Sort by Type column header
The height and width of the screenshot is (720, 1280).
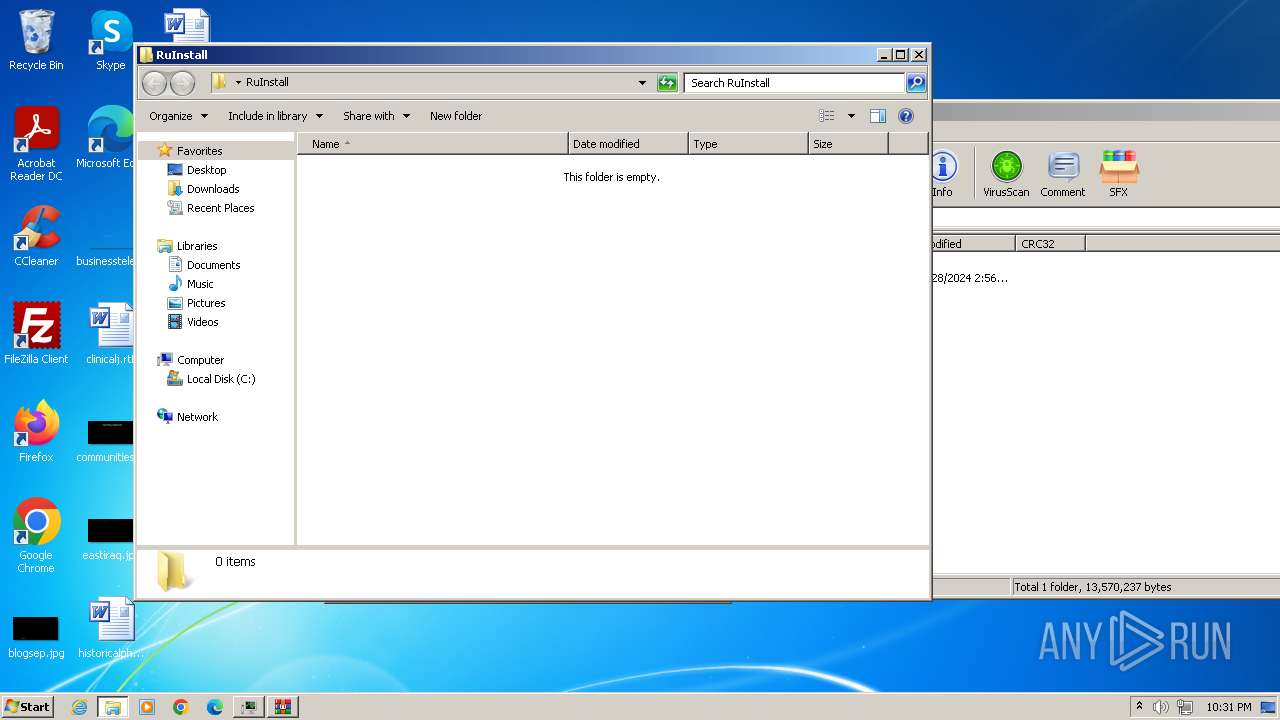748,144
